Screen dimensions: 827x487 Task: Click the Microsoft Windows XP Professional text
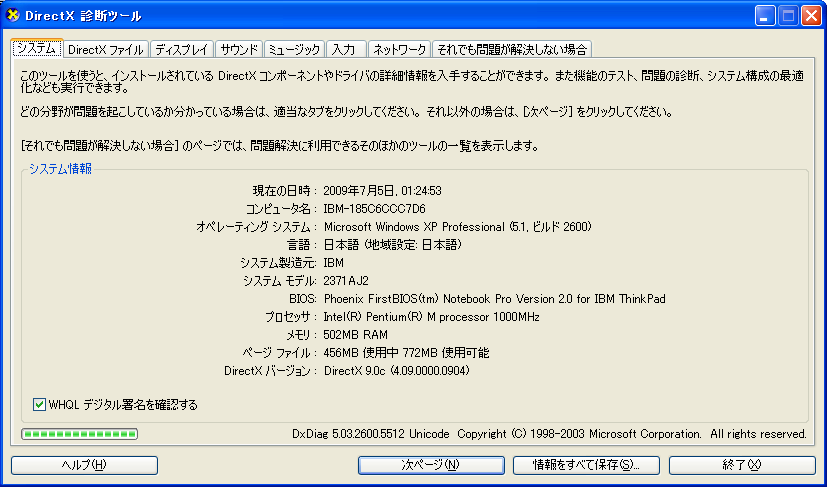click(458, 226)
